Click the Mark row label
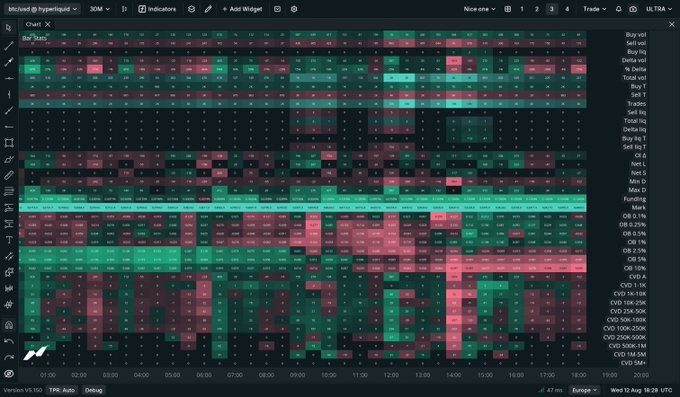Viewport: 680px width, 397px height. pyautogui.click(x=638, y=207)
